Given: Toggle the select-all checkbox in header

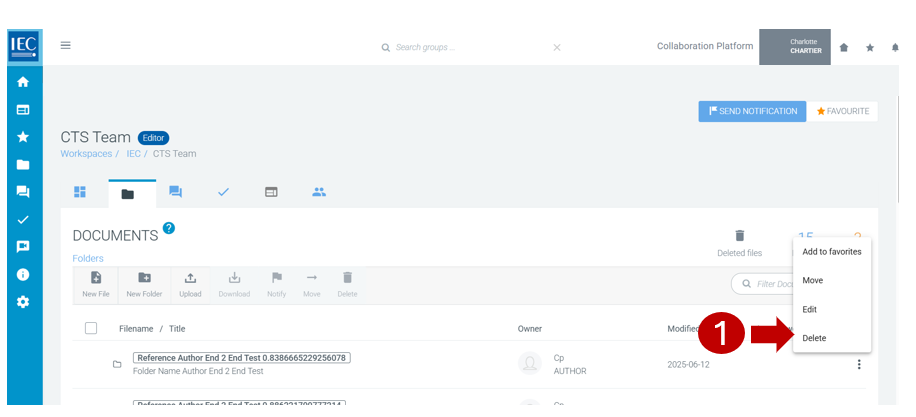Looking at the screenshot, I should (91, 328).
